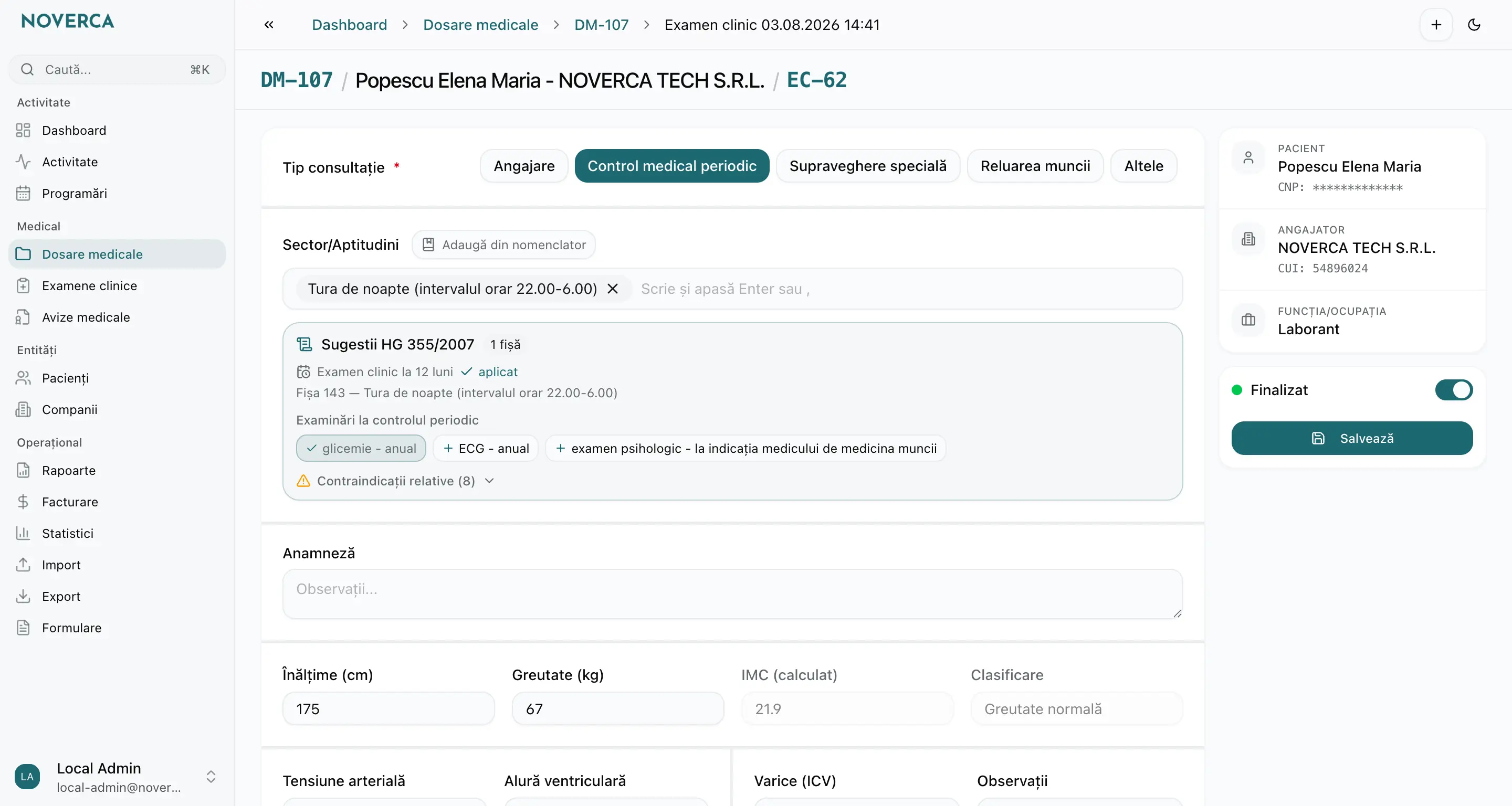
Task: Select Control medical periodic type
Action: (x=671, y=166)
